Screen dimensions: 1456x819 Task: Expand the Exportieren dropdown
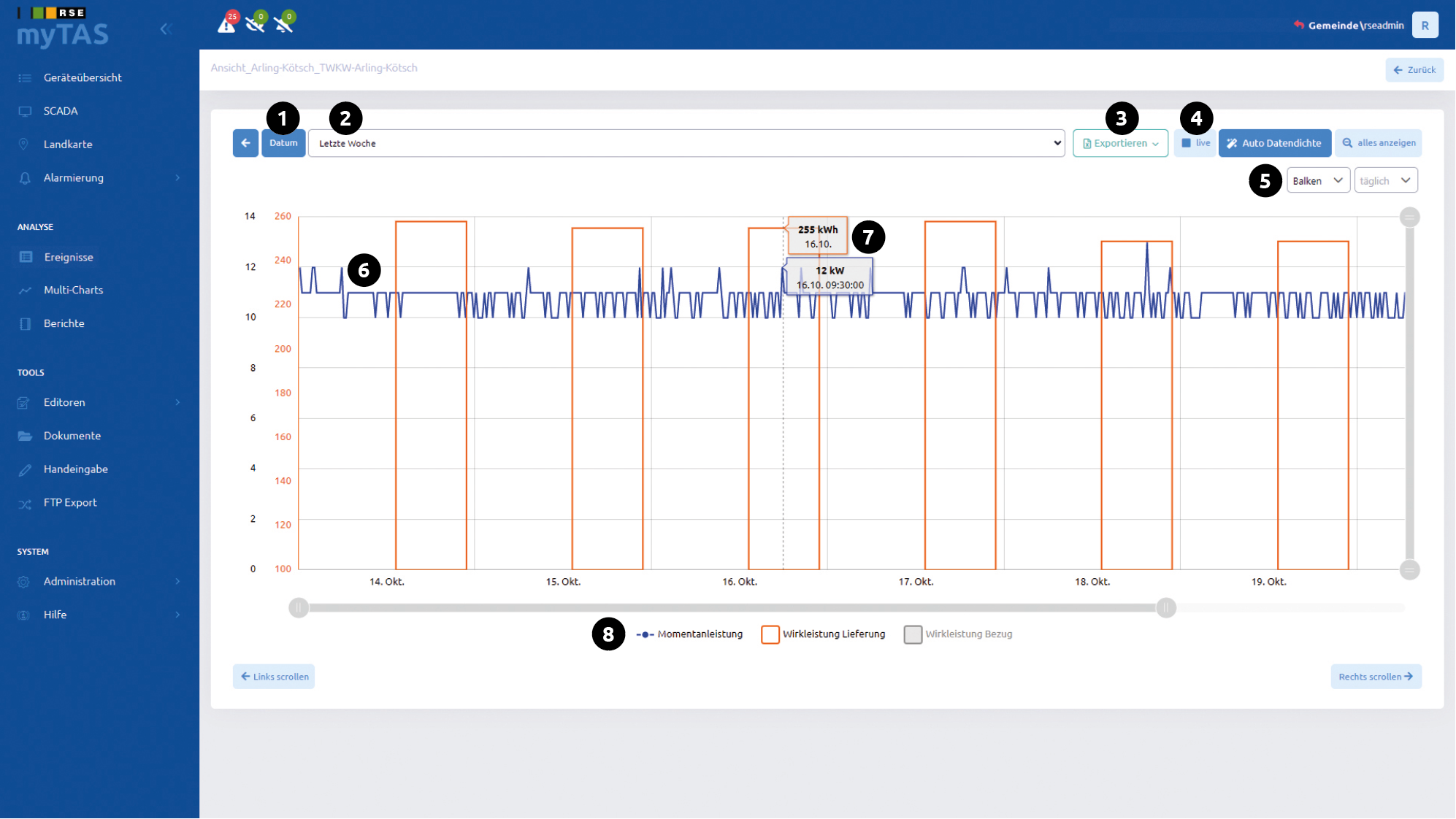click(x=1120, y=143)
